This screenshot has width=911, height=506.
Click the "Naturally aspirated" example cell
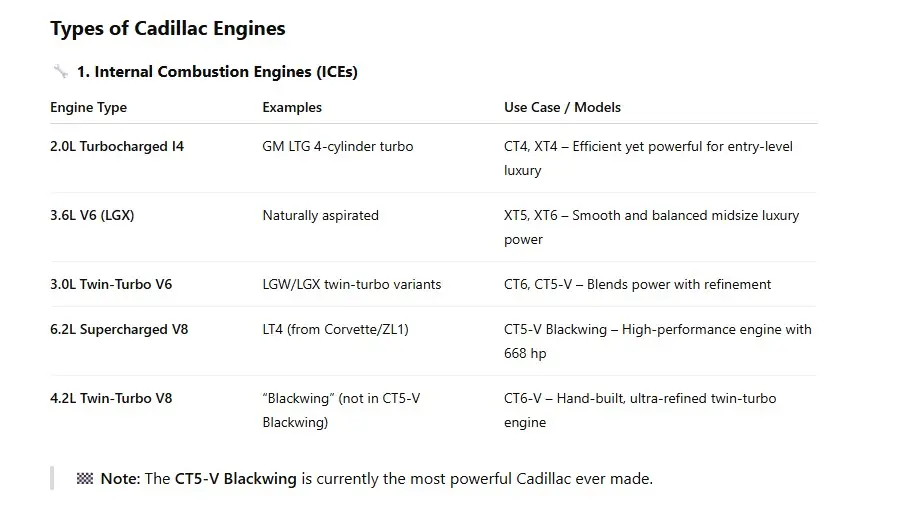coord(320,215)
